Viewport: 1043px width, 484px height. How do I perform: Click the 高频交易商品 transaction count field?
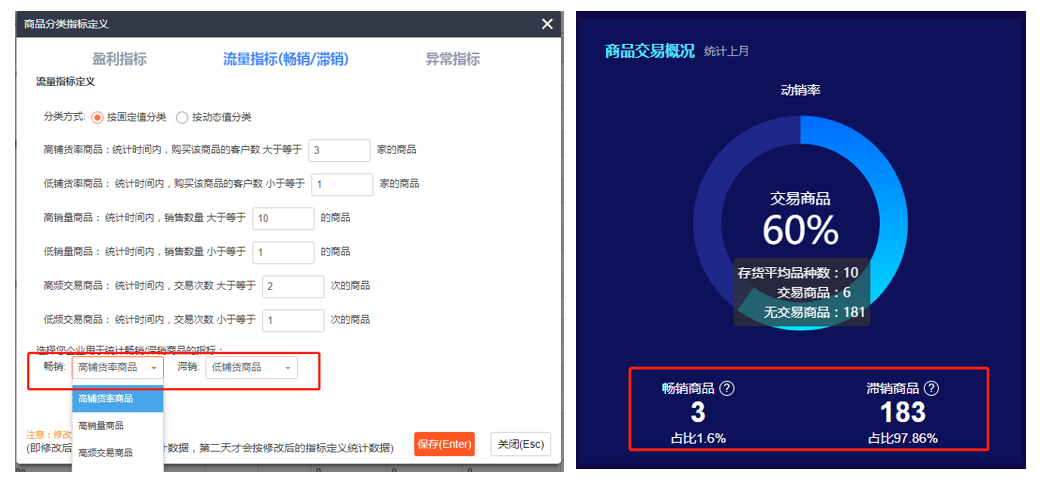(x=293, y=286)
